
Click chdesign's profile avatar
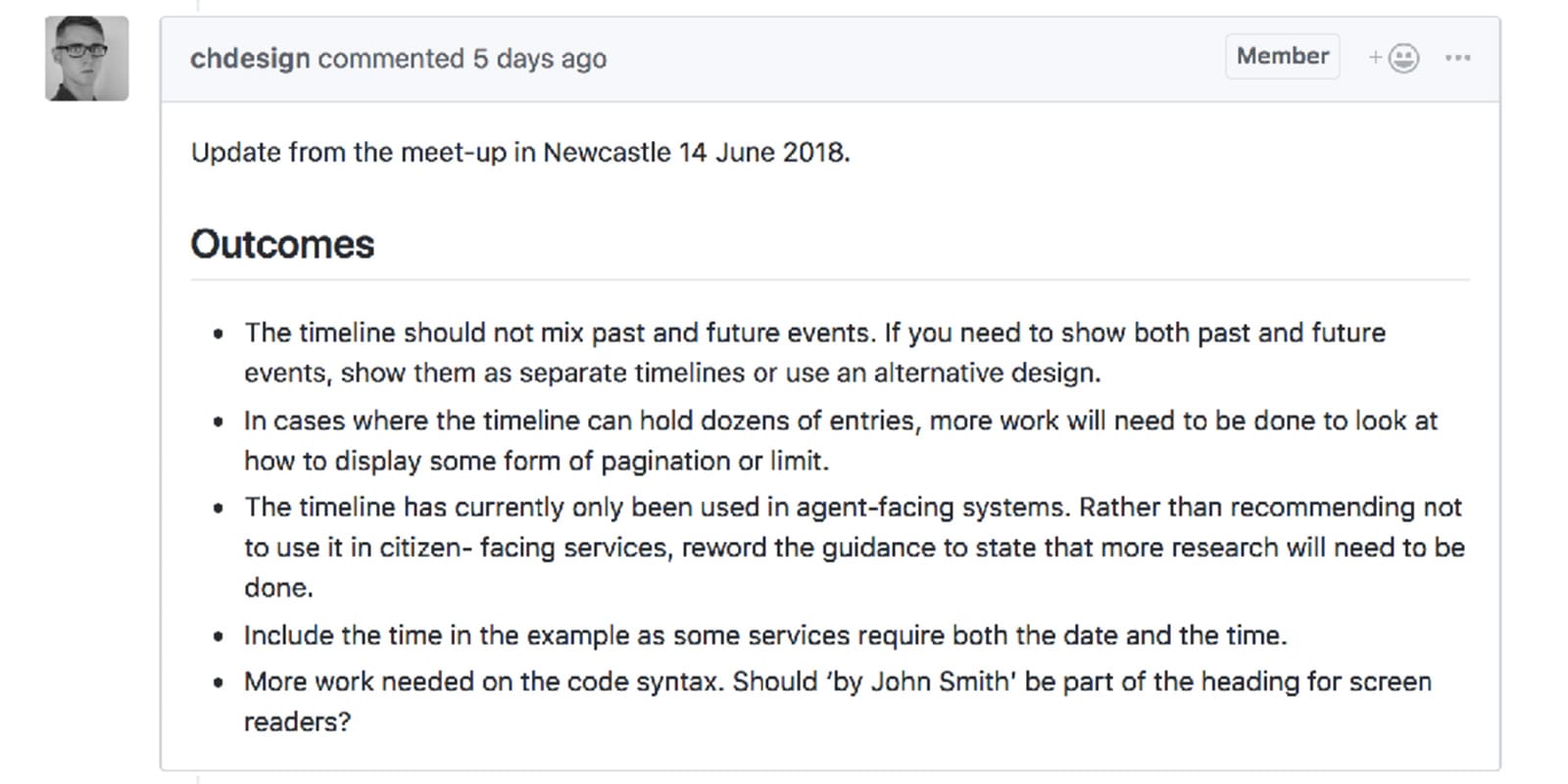[x=85, y=54]
